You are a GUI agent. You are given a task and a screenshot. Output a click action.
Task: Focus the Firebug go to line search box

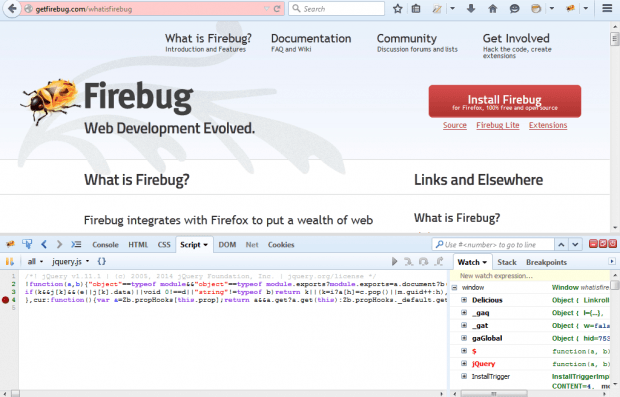click(493, 245)
